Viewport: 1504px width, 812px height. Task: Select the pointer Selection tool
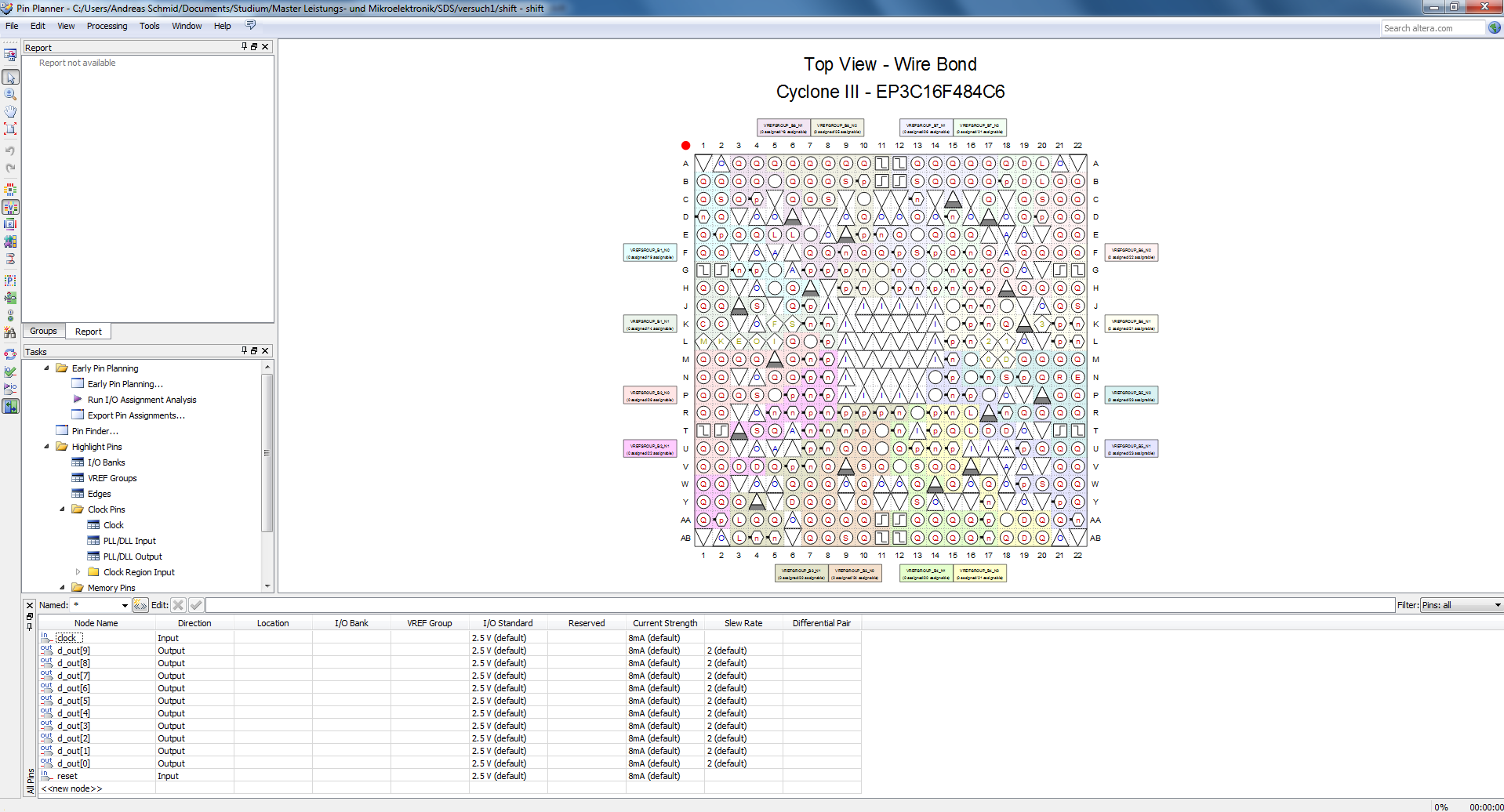[10, 77]
